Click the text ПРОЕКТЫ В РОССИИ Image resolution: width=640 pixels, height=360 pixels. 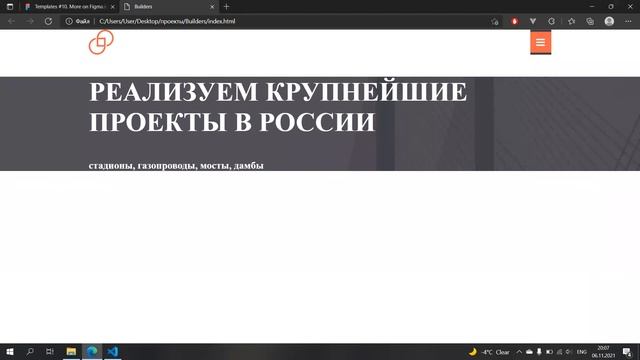[232, 122]
